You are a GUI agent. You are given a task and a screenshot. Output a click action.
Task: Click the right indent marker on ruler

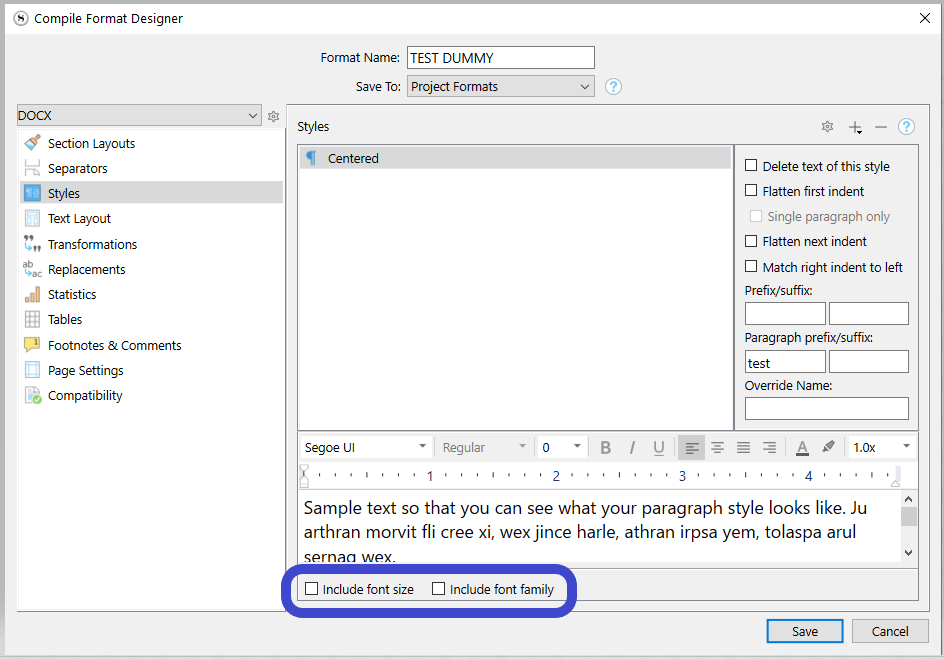(x=895, y=483)
